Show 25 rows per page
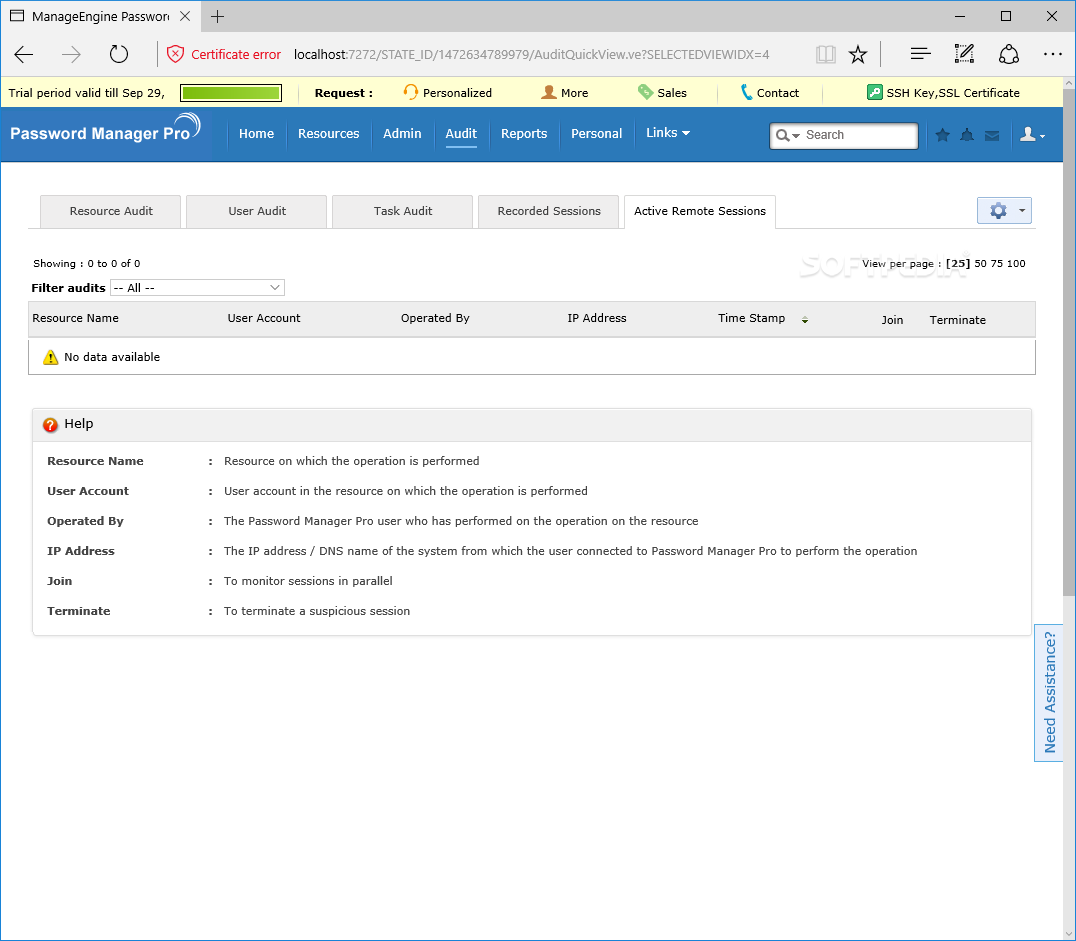The height and width of the screenshot is (941, 1076). [958, 264]
